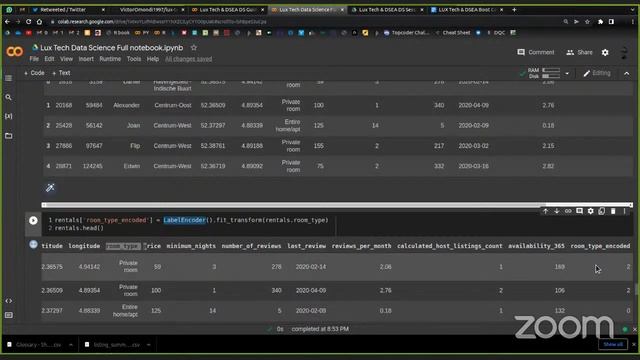Click the output cell actions icon
Image resolution: width=640 pixels, height=360 pixels.
33,244
